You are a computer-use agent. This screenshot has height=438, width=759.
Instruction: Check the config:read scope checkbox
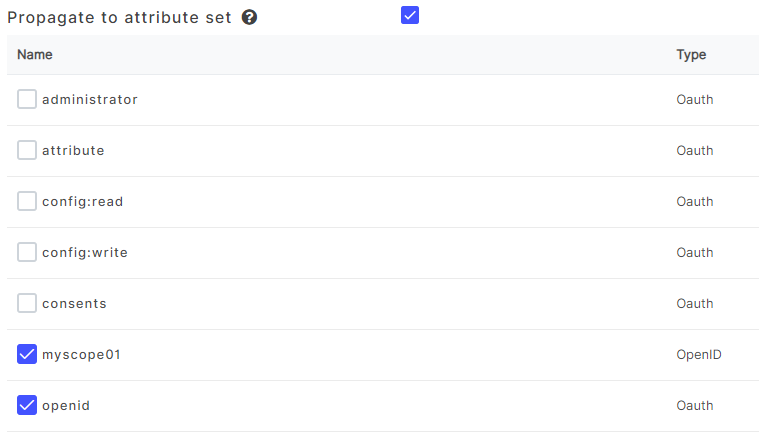(x=27, y=202)
